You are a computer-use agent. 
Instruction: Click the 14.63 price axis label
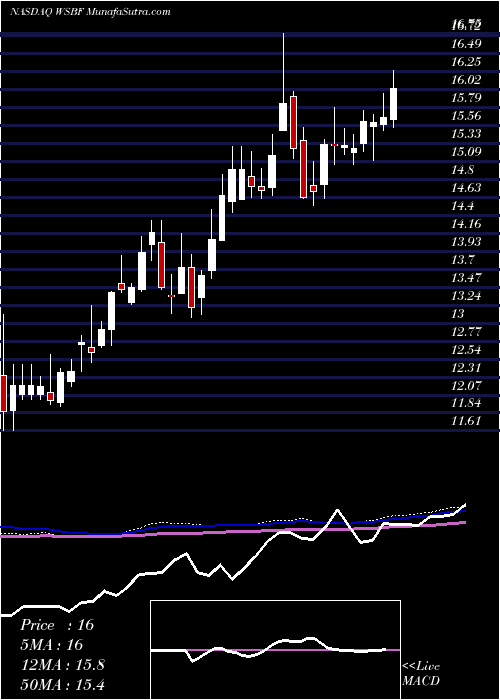467,188
